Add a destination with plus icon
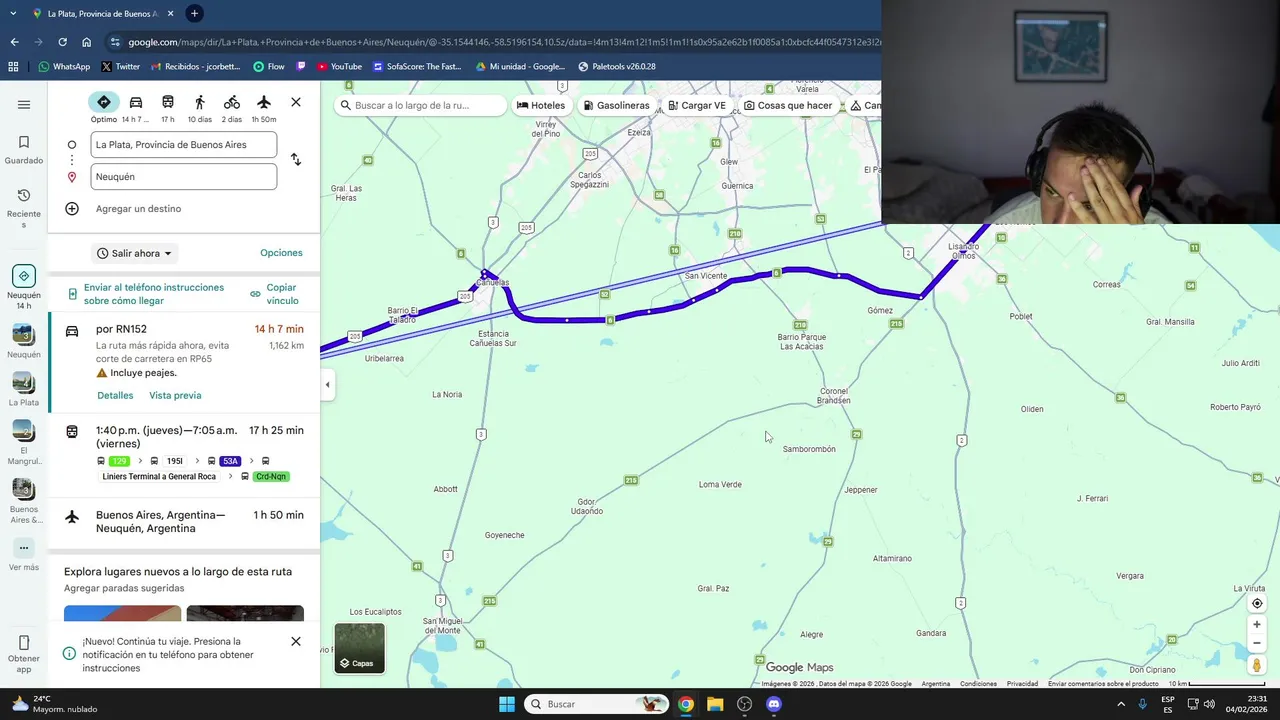The image size is (1280, 720). pyautogui.click(x=72, y=209)
